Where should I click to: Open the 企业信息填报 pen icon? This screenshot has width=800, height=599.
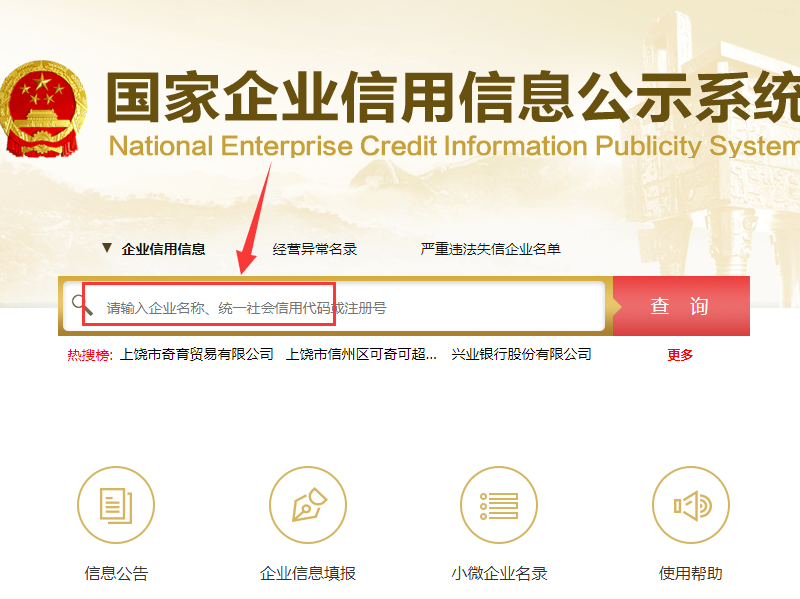coord(308,505)
